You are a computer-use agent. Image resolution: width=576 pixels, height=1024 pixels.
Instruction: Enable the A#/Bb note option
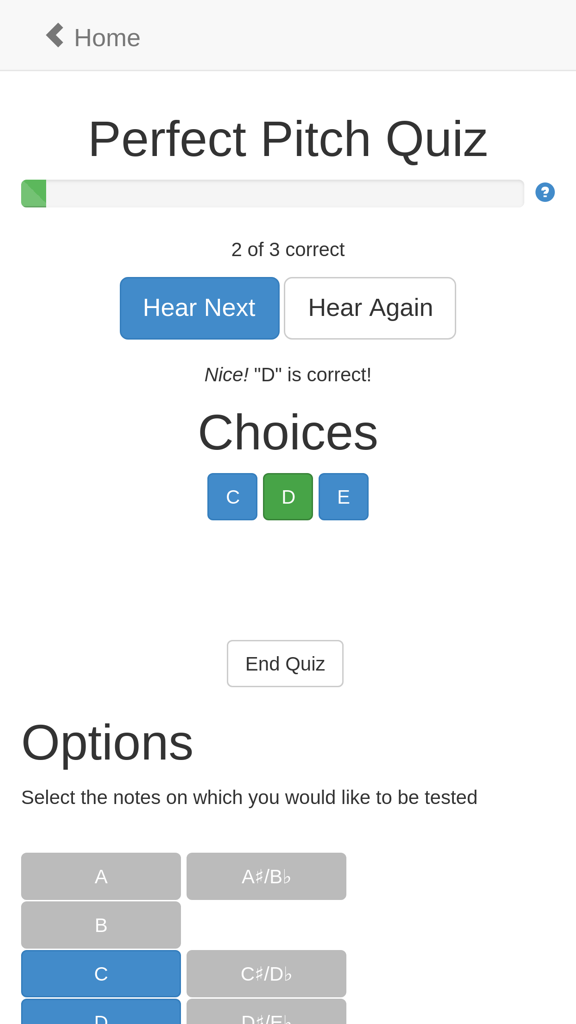[266, 875]
